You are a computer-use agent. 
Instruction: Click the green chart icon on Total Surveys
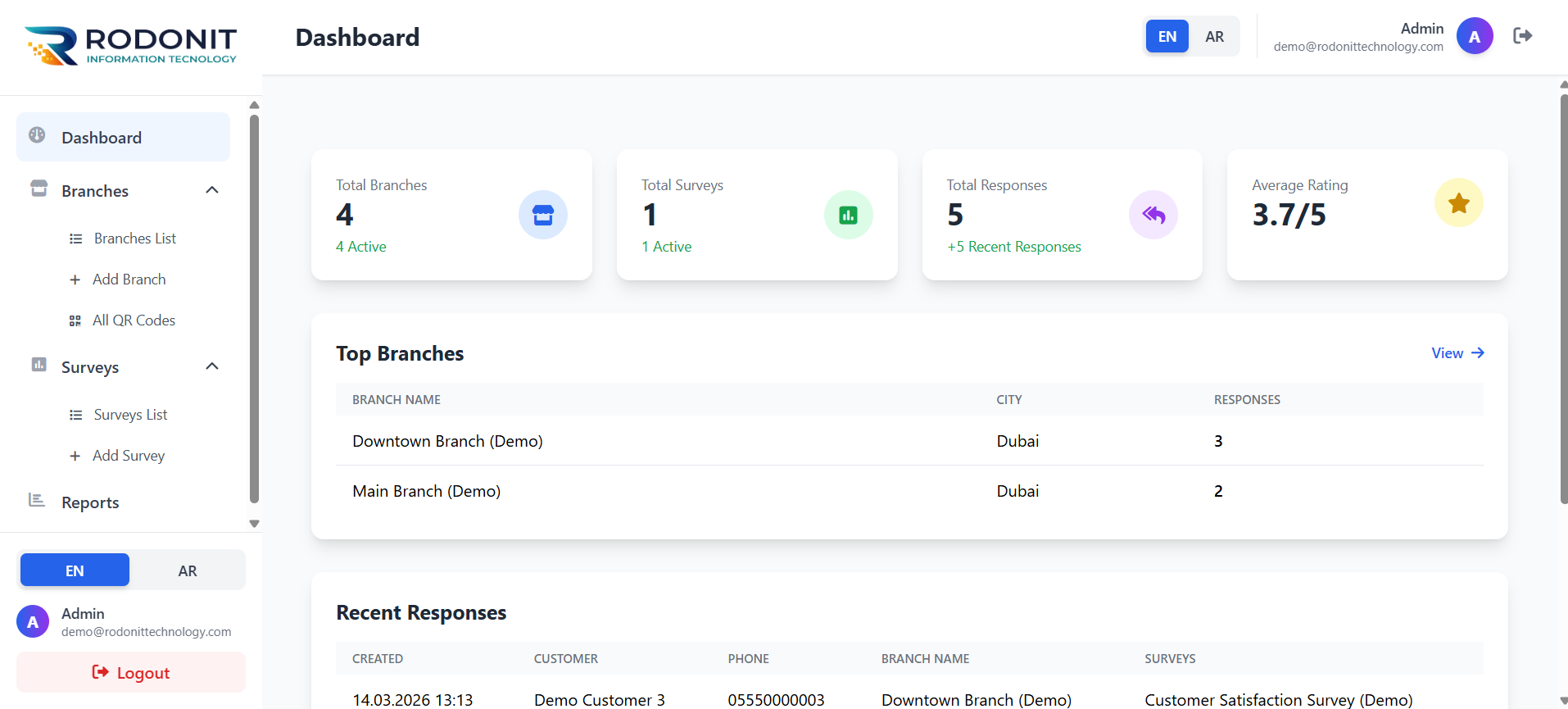click(848, 215)
